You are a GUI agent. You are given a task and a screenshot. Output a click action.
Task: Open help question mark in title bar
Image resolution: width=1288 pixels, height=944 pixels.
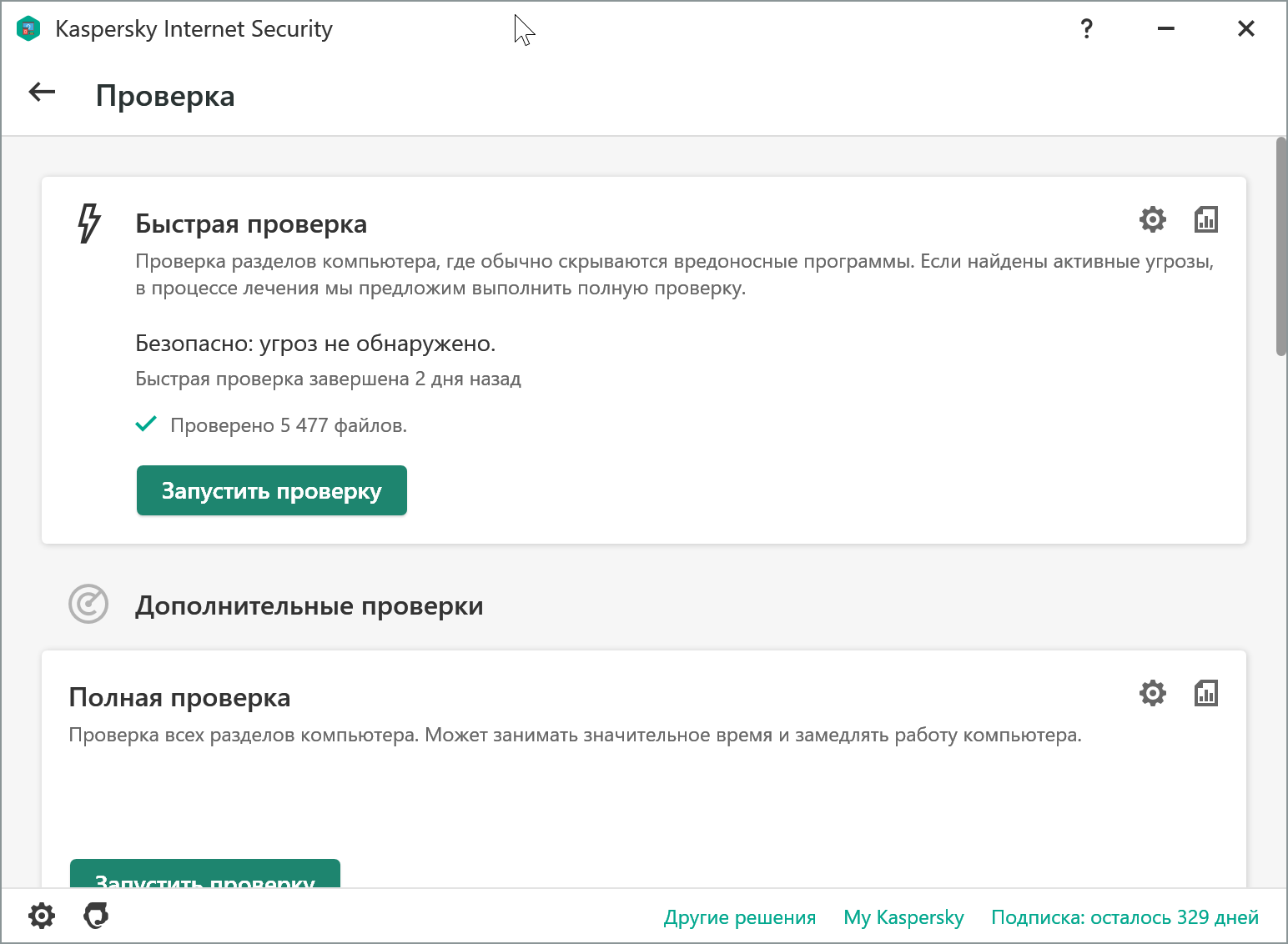point(1086,29)
